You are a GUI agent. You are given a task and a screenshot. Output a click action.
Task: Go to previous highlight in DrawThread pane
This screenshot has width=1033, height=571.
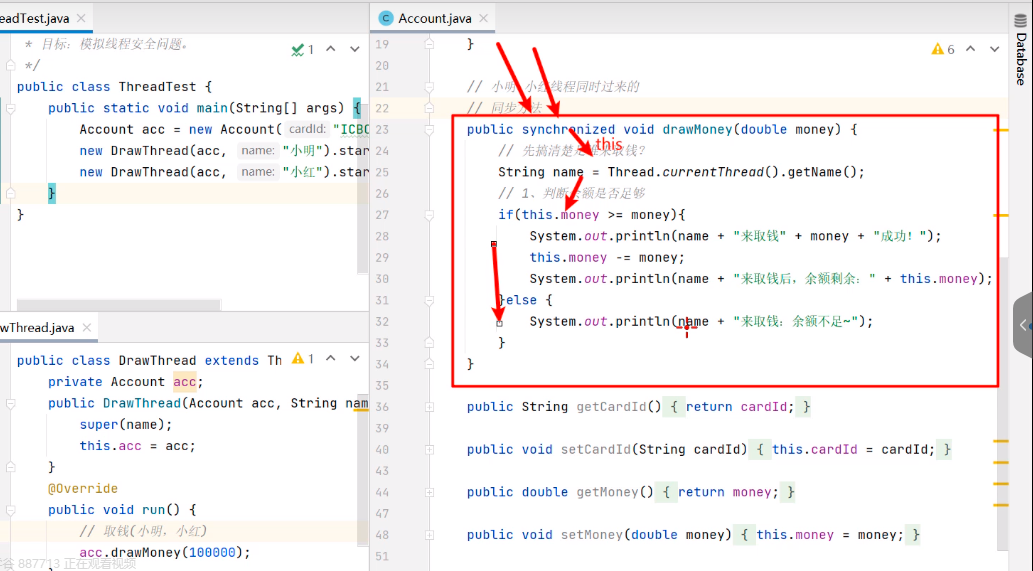click(331, 358)
